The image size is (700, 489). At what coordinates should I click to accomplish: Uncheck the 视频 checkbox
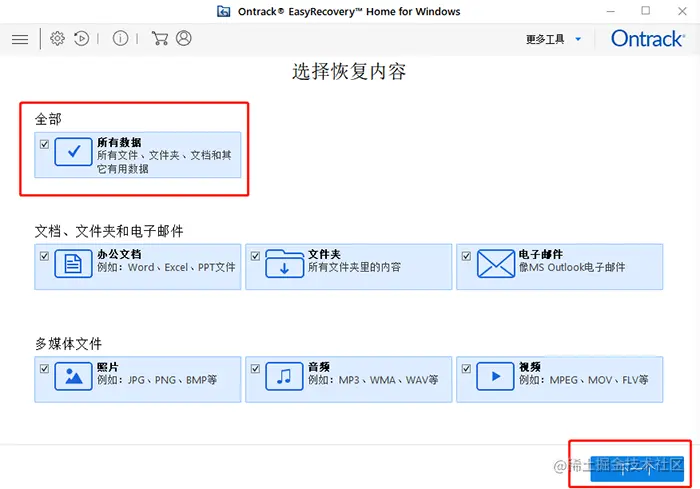[466, 368]
